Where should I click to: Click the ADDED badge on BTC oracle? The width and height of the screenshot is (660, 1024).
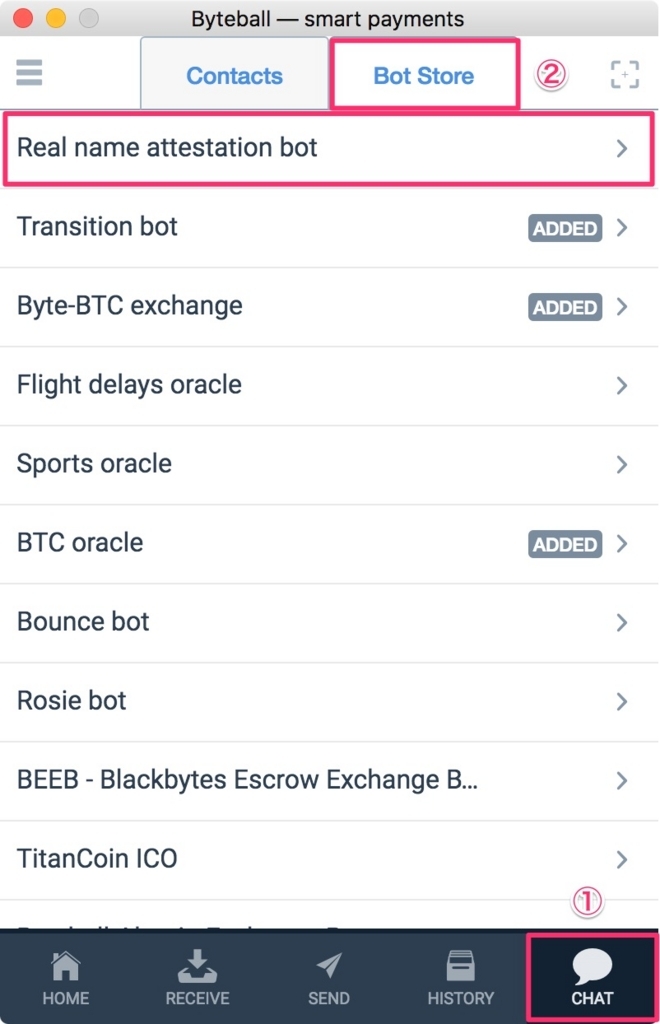(x=565, y=544)
